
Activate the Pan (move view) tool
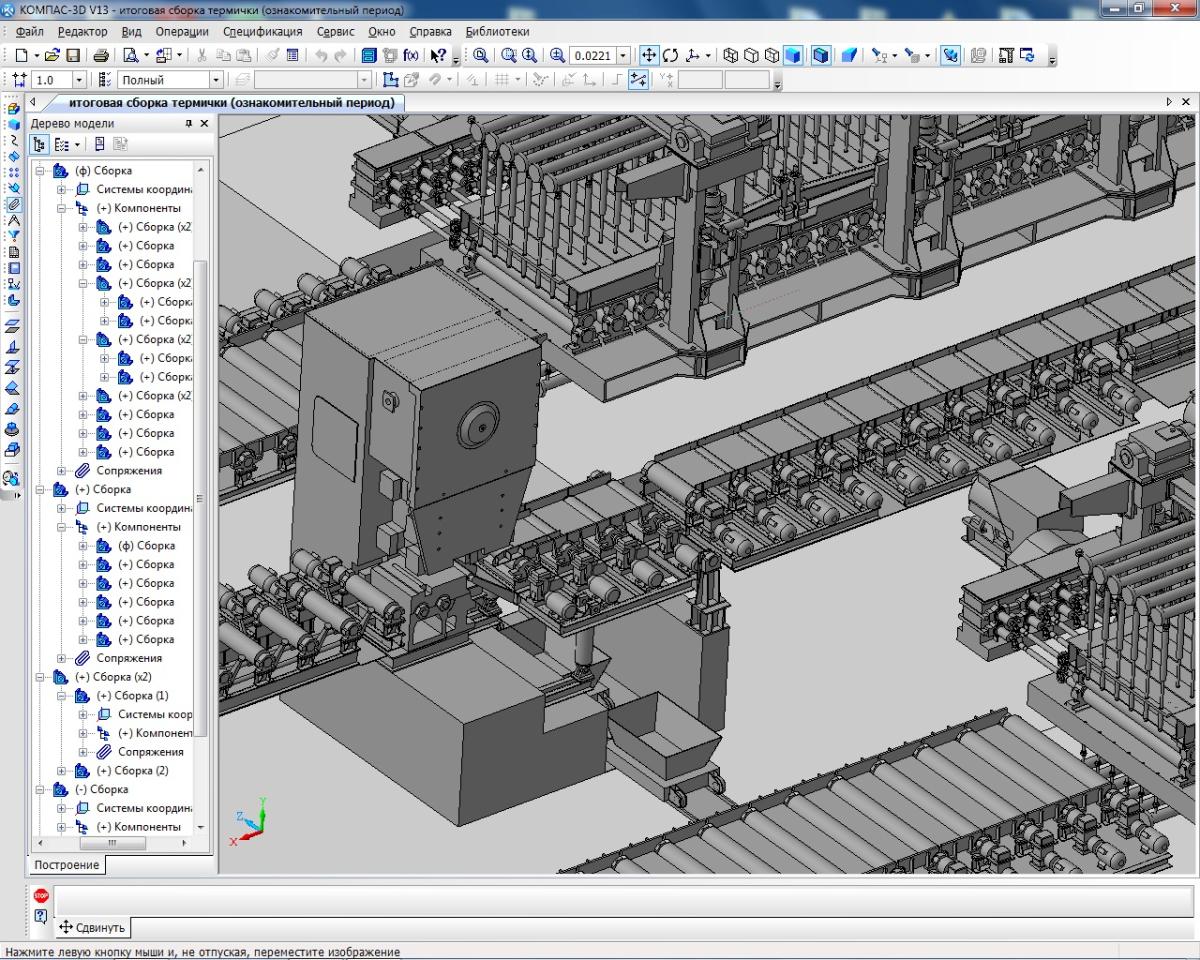pos(648,56)
